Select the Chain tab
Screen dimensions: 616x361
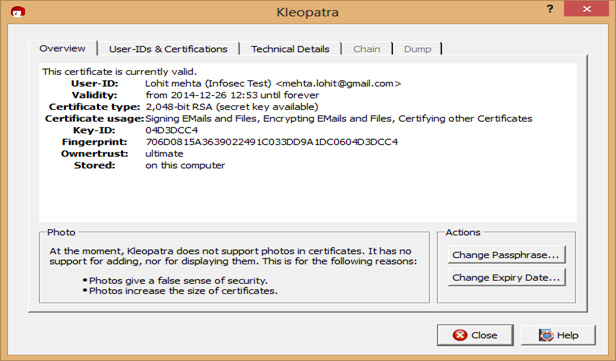[x=367, y=49]
